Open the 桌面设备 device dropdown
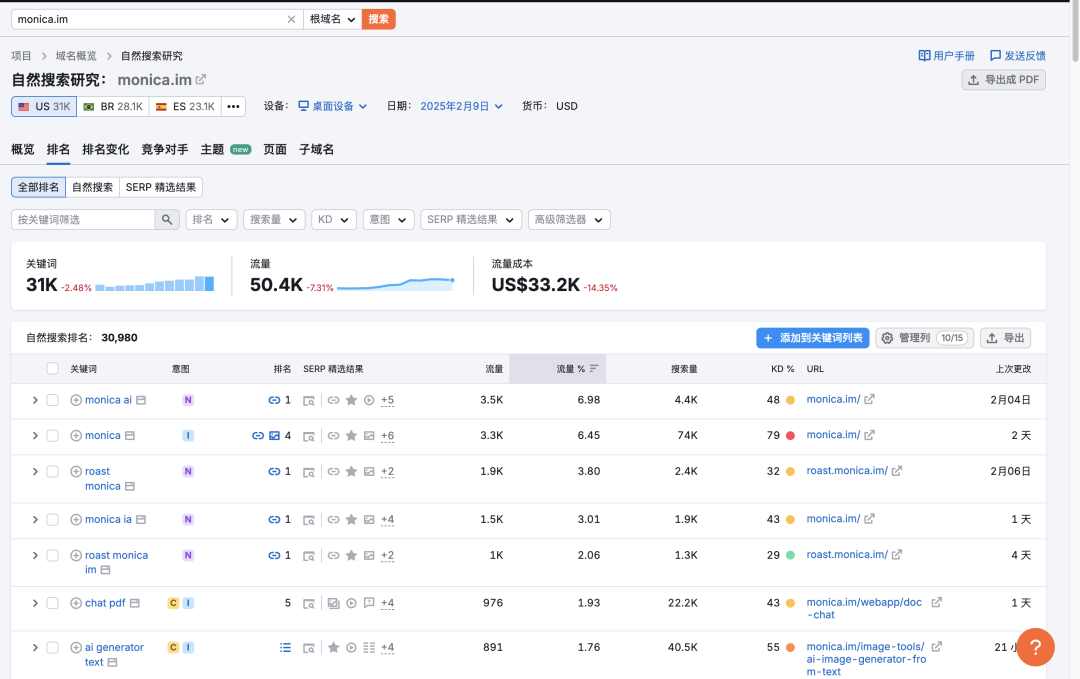The image size is (1080, 679). (x=333, y=106)
